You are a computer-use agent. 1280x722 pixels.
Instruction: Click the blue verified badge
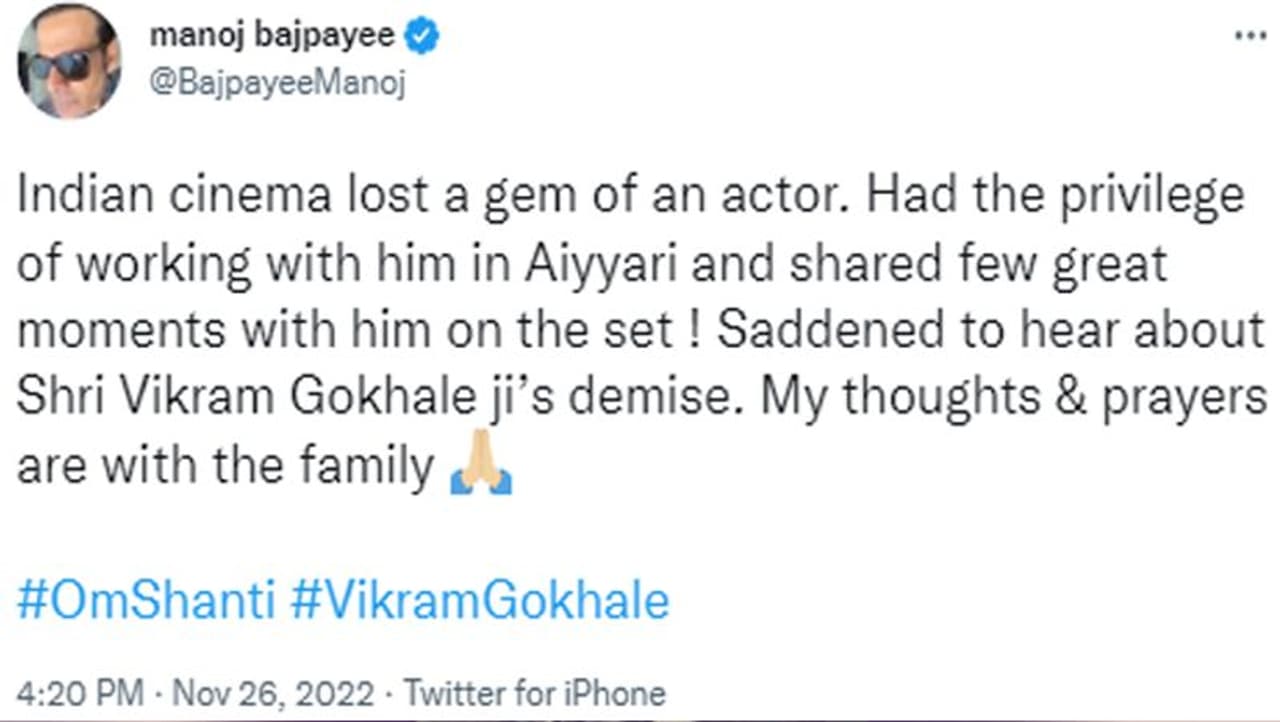421,38
